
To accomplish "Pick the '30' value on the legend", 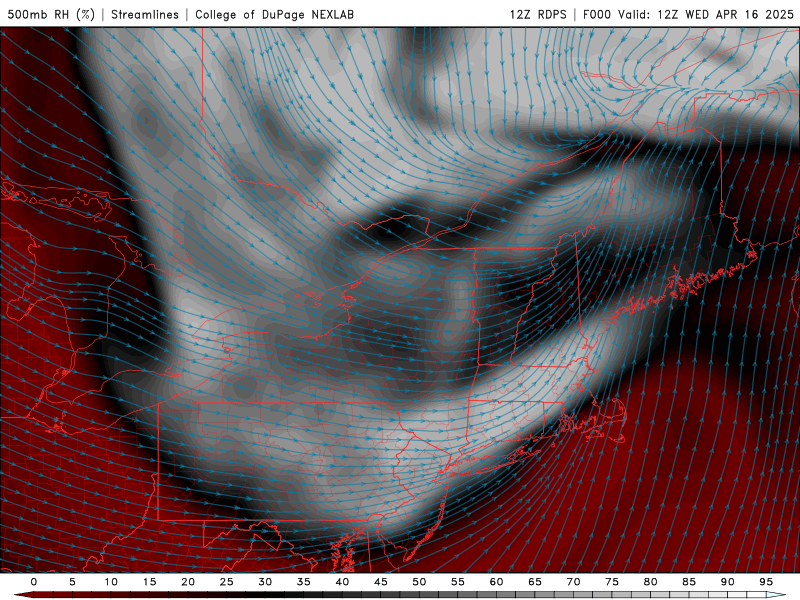I will 265,582.
